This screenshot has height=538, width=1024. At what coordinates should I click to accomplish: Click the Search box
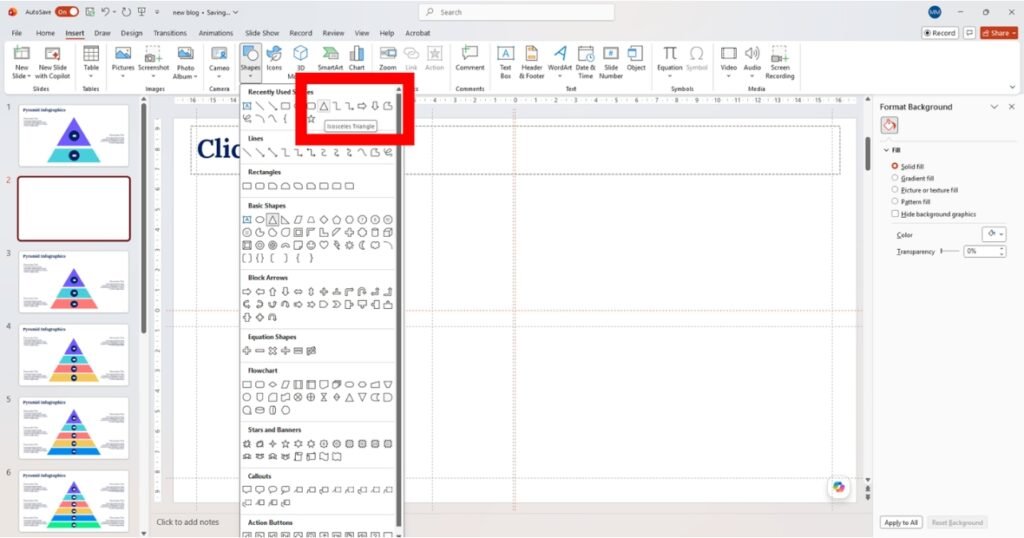pyautogui.click(x=517, y=12)
